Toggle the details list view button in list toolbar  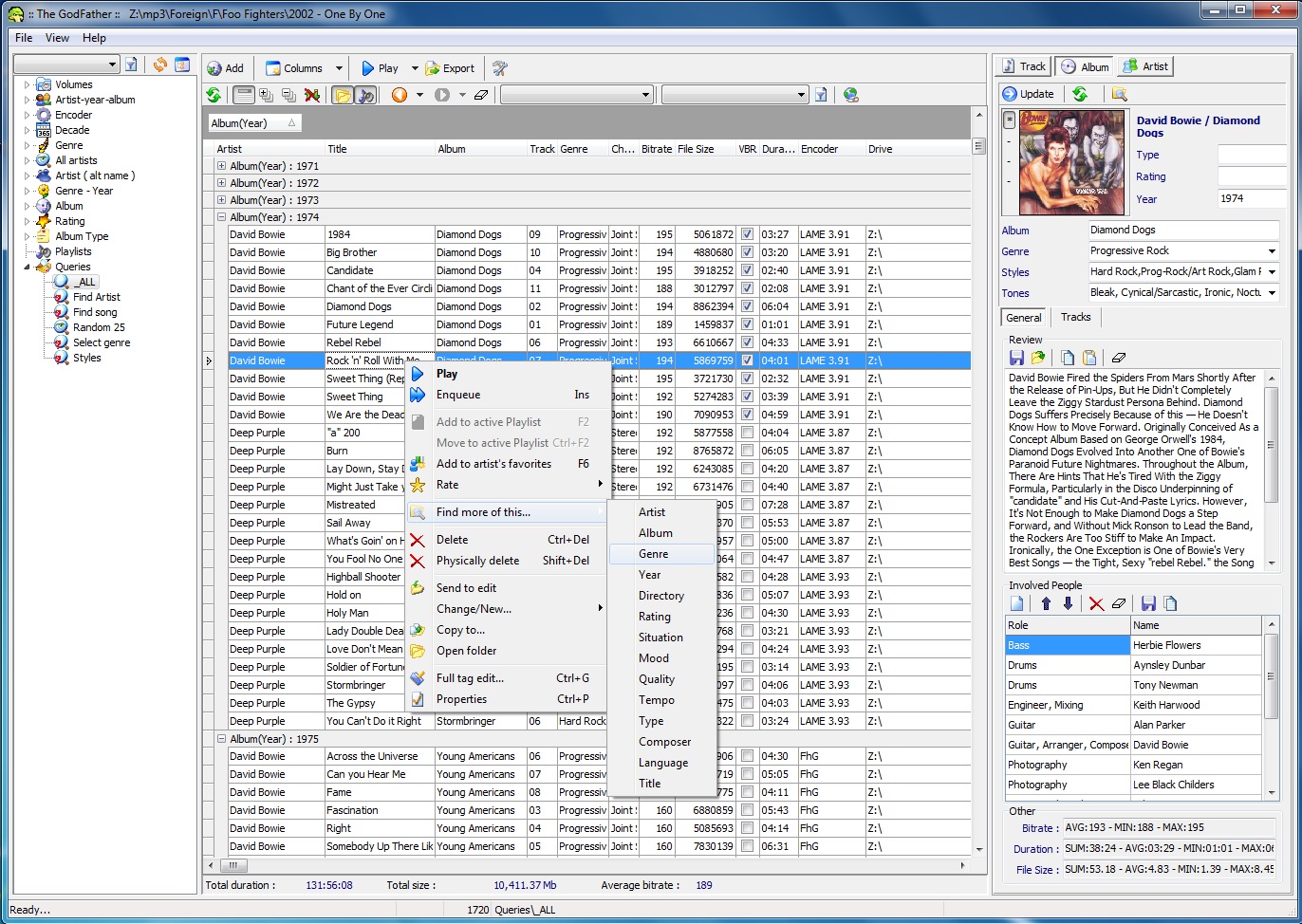[x=244, y=95]
